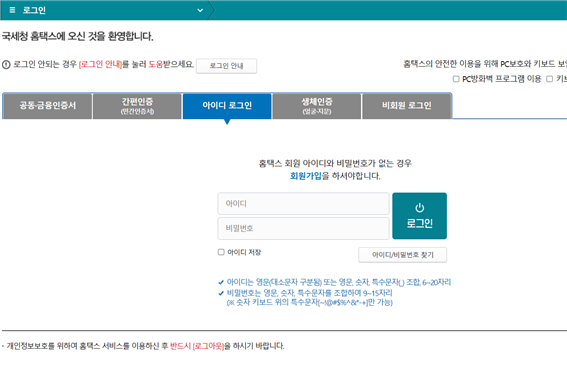Click 아이디/비밀번호 찾기 button
Screen dimensions: 567x370
(x=402, y=255)
